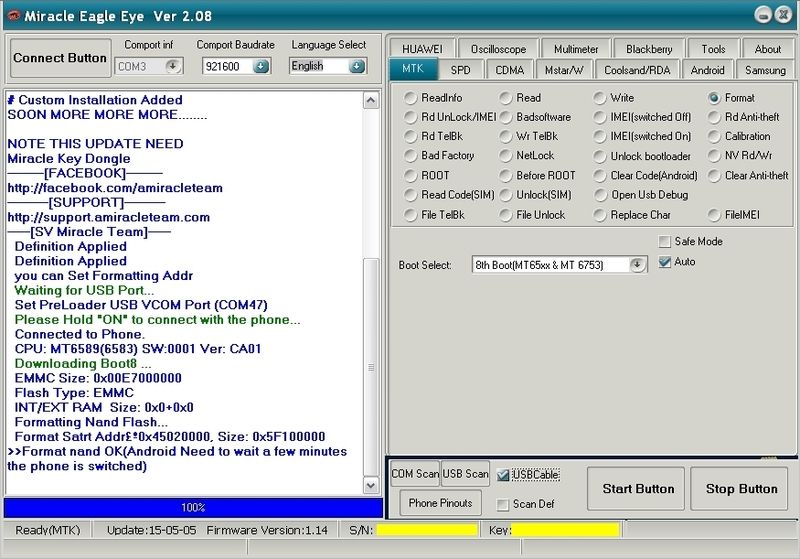800x559 pixels.
Task: Switch to the Blackberry tab
Action: 648,49
